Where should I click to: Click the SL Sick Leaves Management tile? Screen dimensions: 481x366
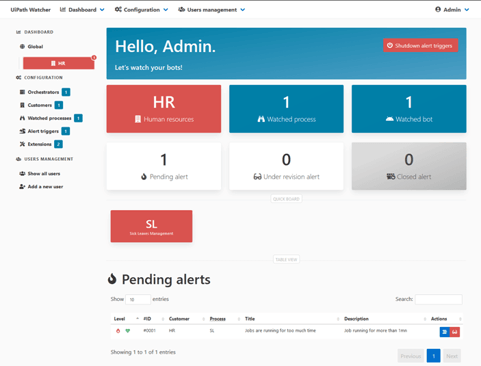pyautogui.click(x=151, y=226)
